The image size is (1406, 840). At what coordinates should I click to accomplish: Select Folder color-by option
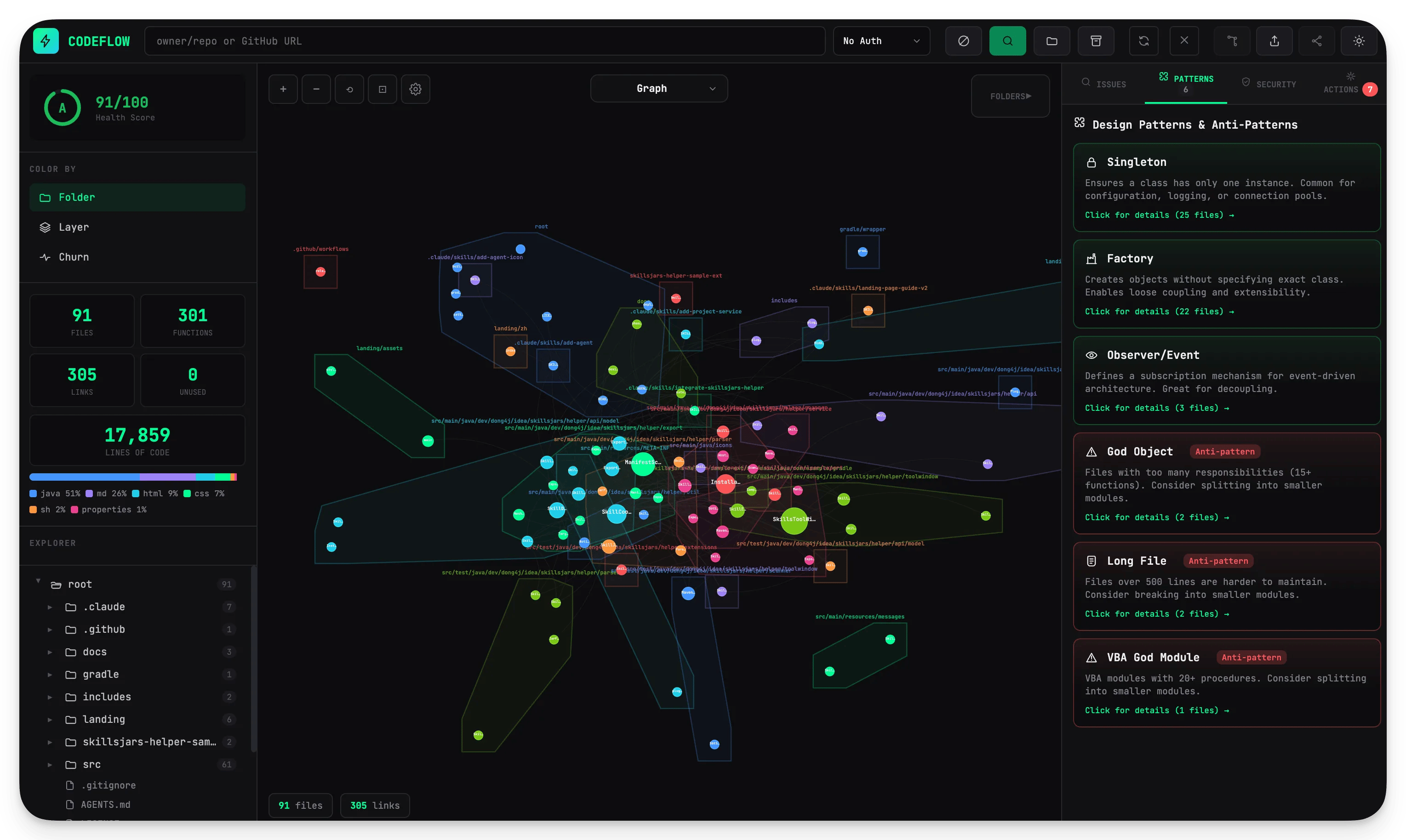137,197
